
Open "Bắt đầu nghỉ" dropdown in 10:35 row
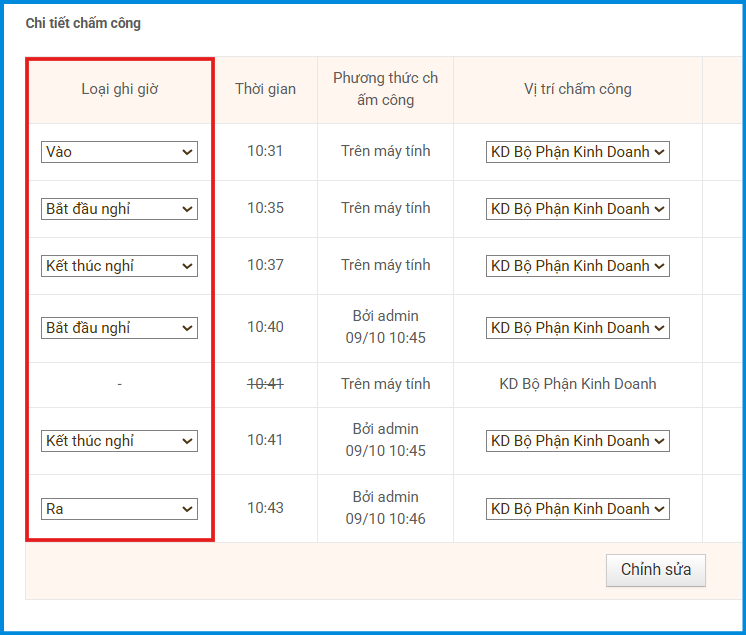(x=119, y=209)
